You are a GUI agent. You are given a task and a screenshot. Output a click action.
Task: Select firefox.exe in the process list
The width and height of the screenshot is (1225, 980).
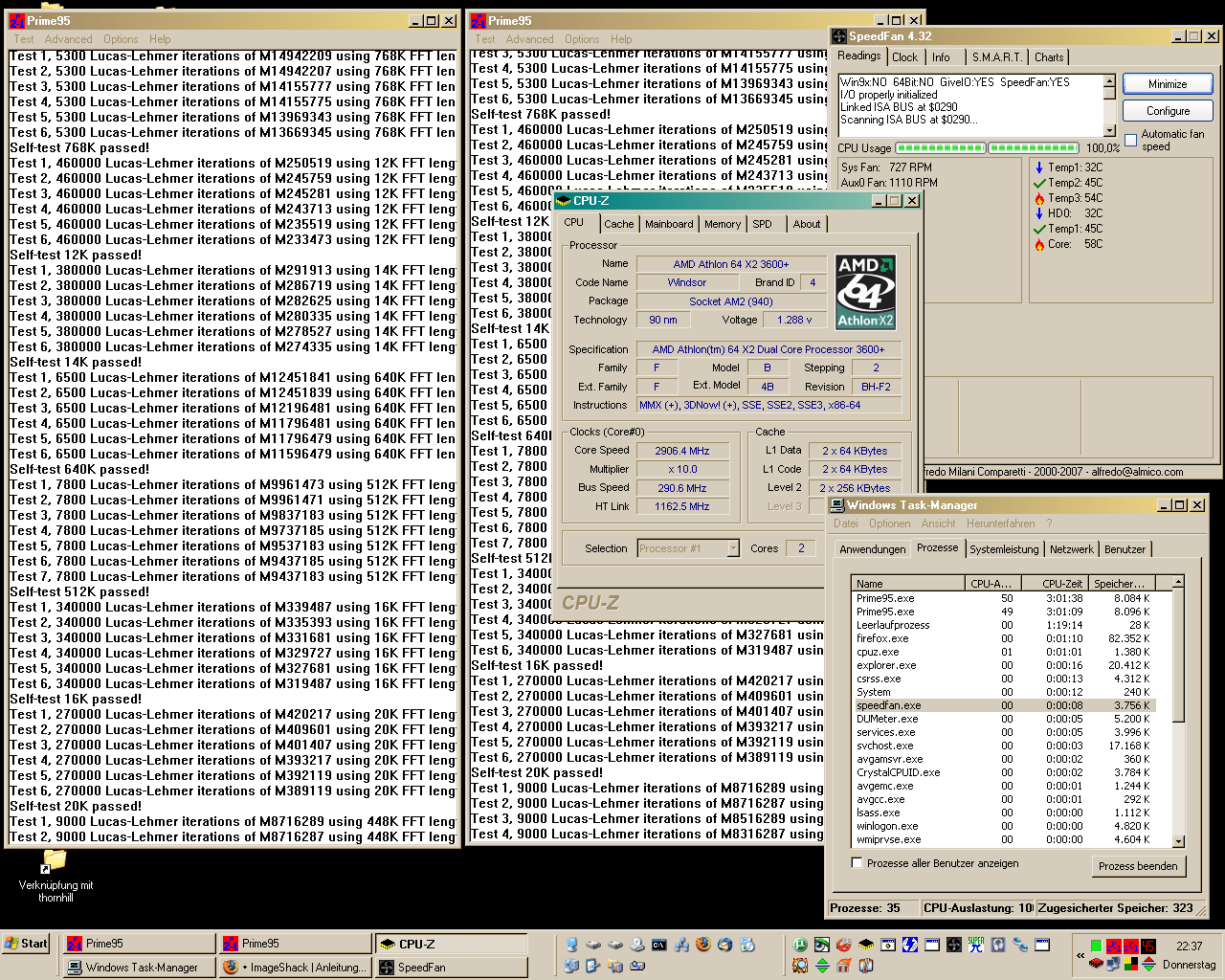coord(1004,638)
